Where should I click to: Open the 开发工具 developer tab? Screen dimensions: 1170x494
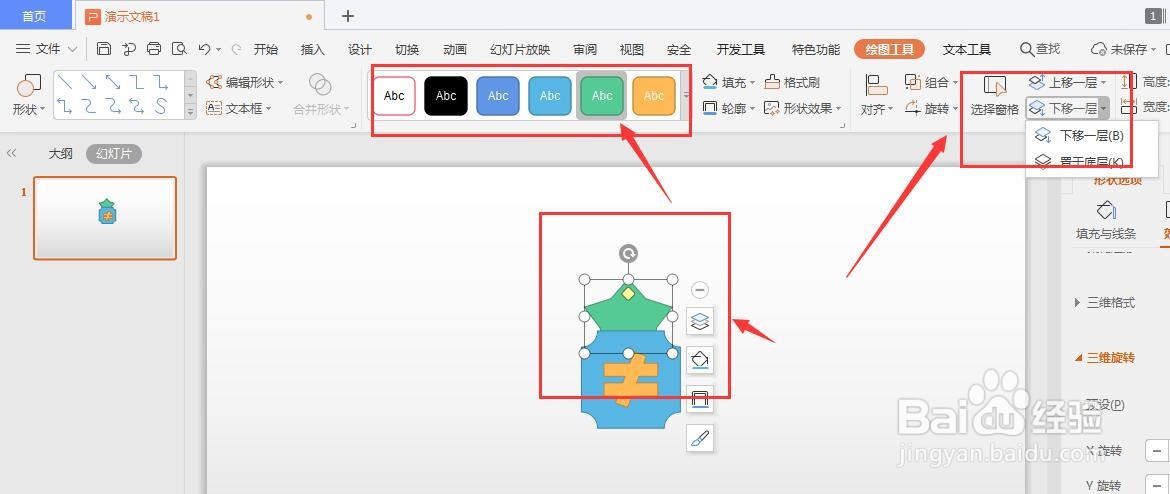point(741,49)
